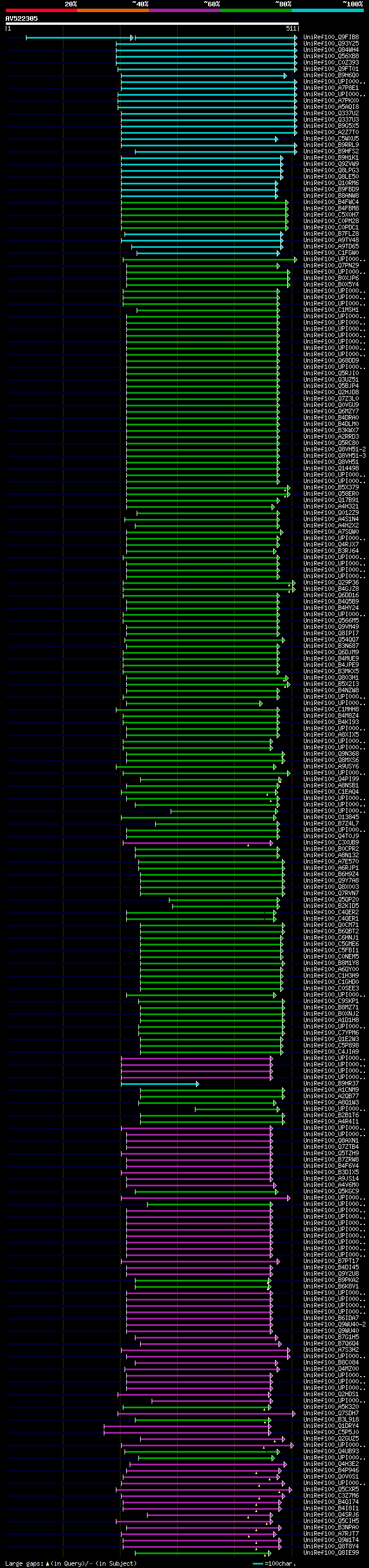The height and width of the screenshot is (1568, 369).
Task: Select the UniRef100_A7PKX0 entry
Action: [x=332, y=100]
